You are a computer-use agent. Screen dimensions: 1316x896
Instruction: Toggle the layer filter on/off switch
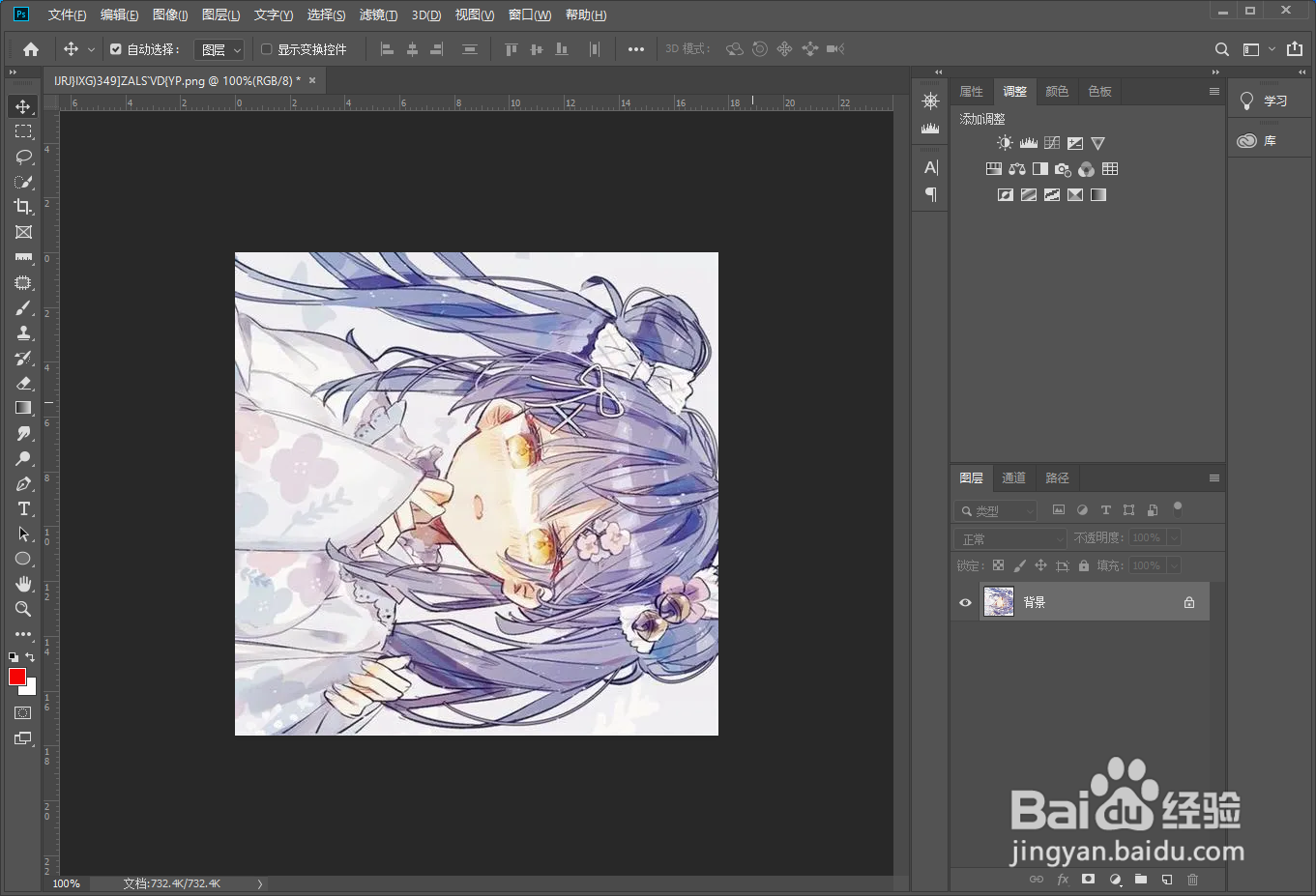tap(1178, 506)
